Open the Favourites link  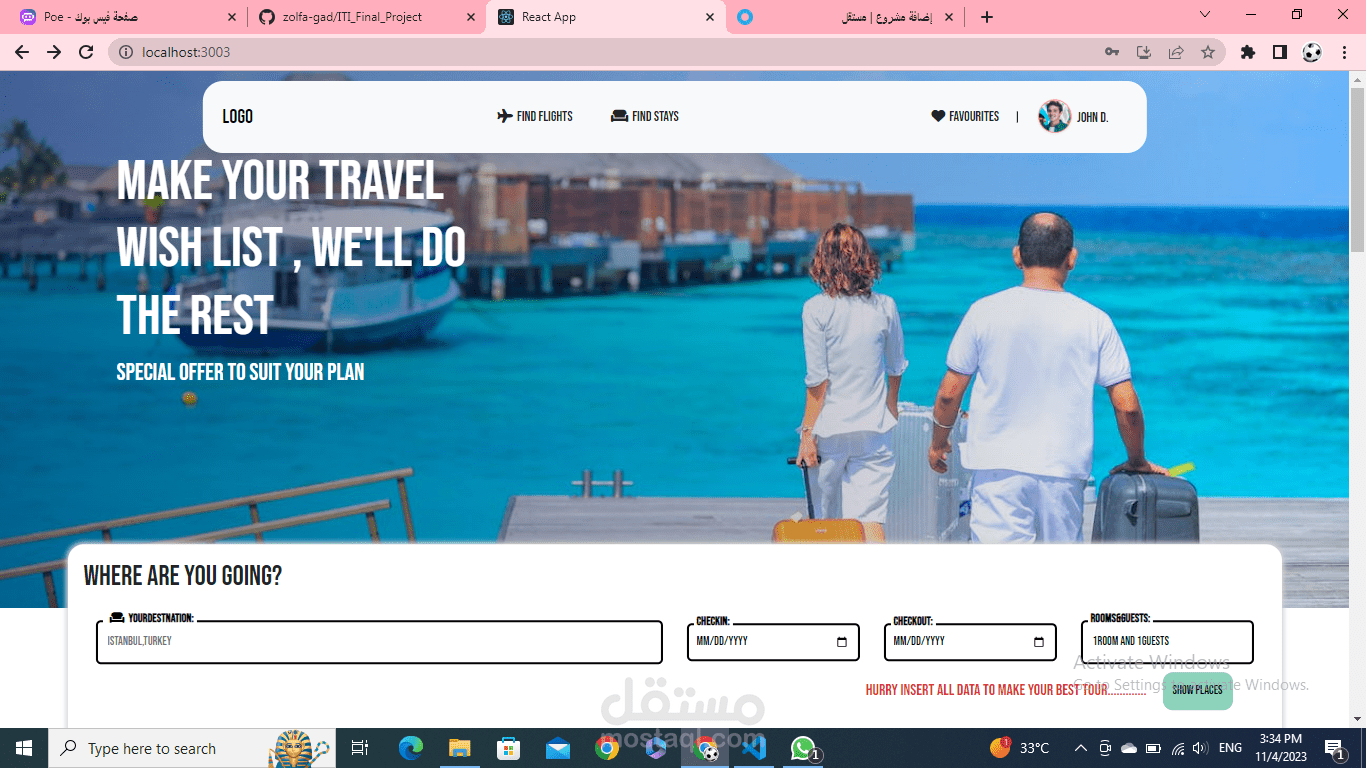[x=965, y=116]
